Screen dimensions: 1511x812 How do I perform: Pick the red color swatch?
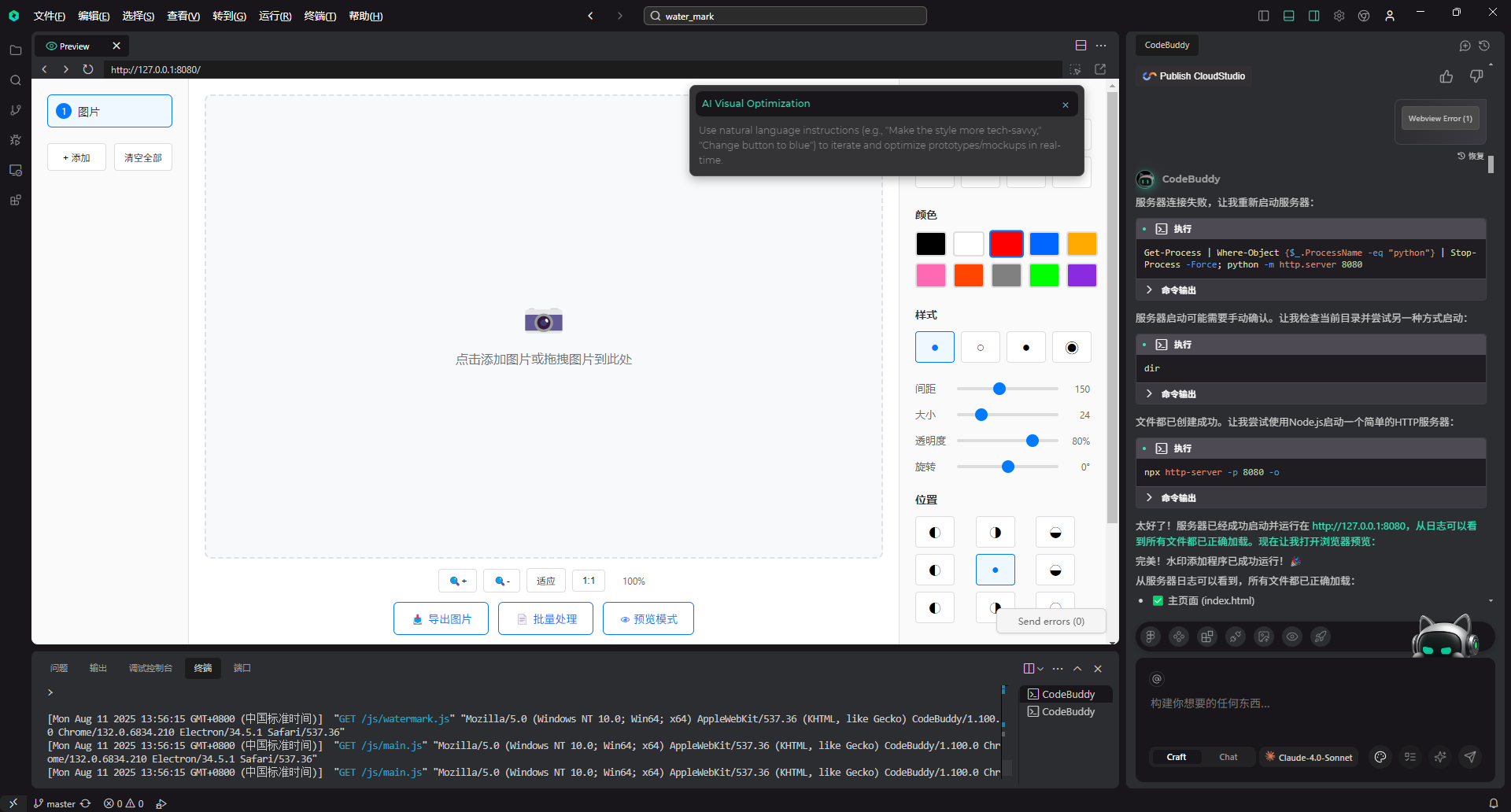1007,244
